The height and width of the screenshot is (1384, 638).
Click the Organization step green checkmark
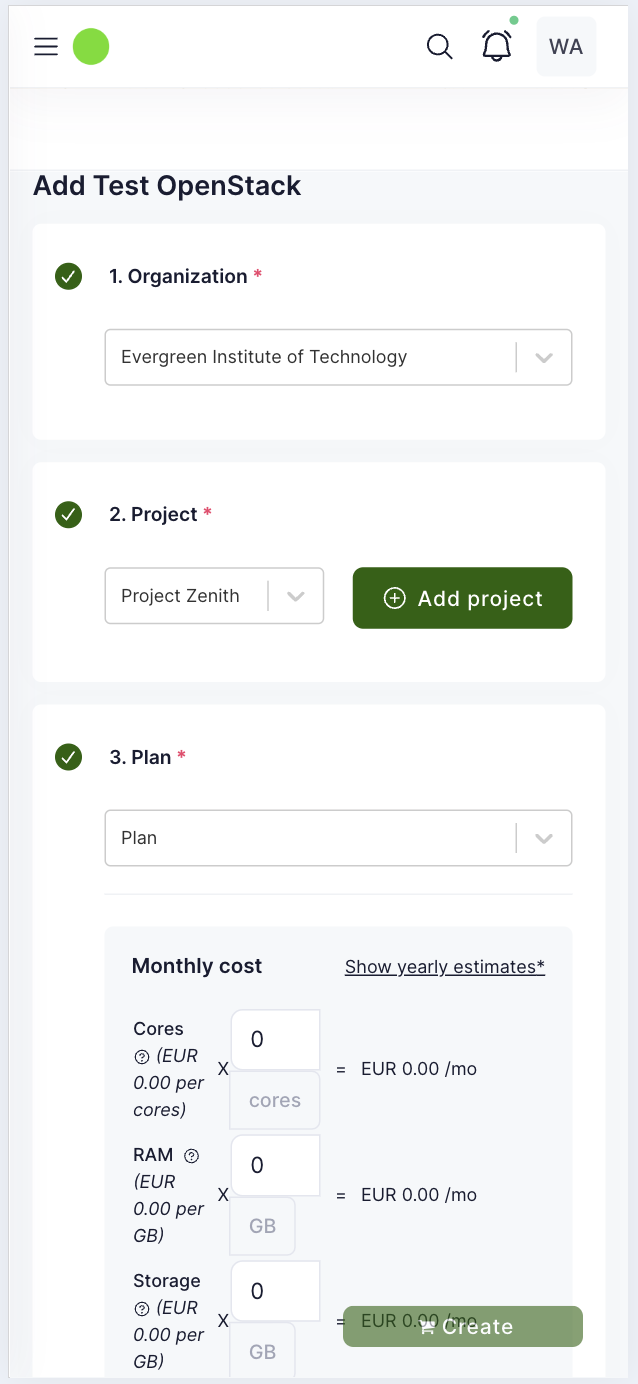point(68,277)
